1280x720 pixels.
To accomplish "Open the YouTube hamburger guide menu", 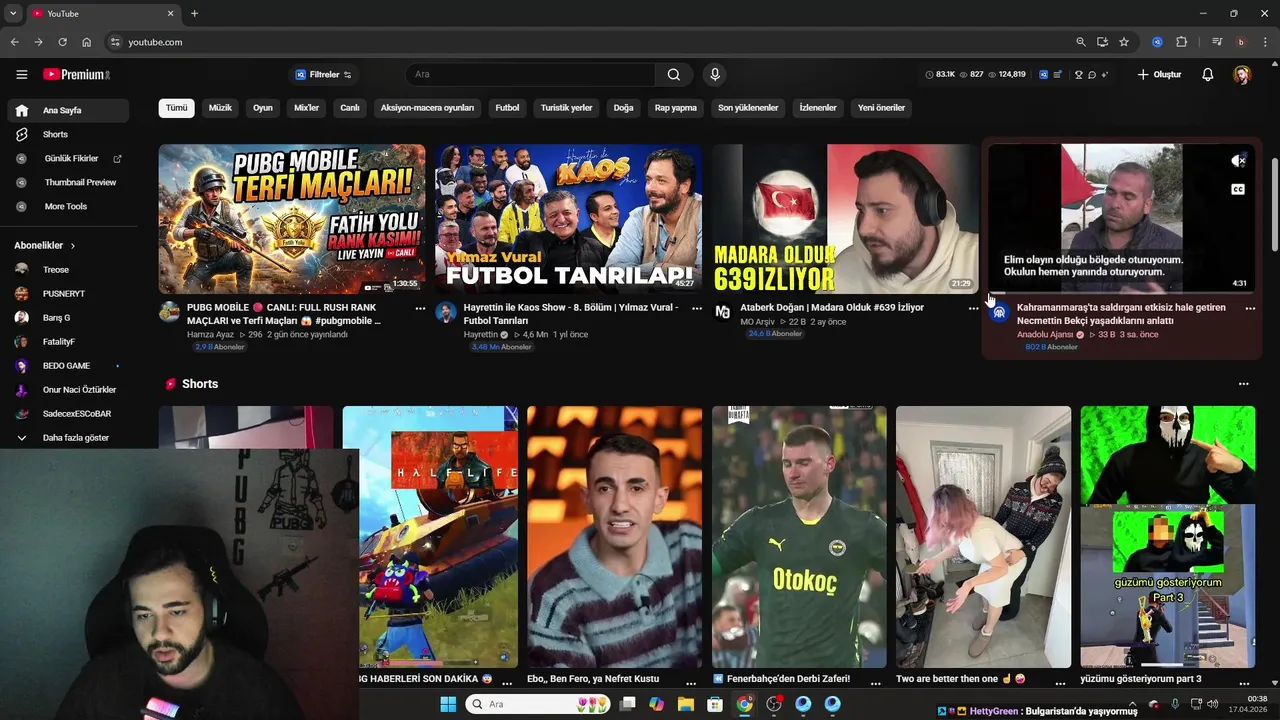I will pyautogui.click(x=21, y=74).
